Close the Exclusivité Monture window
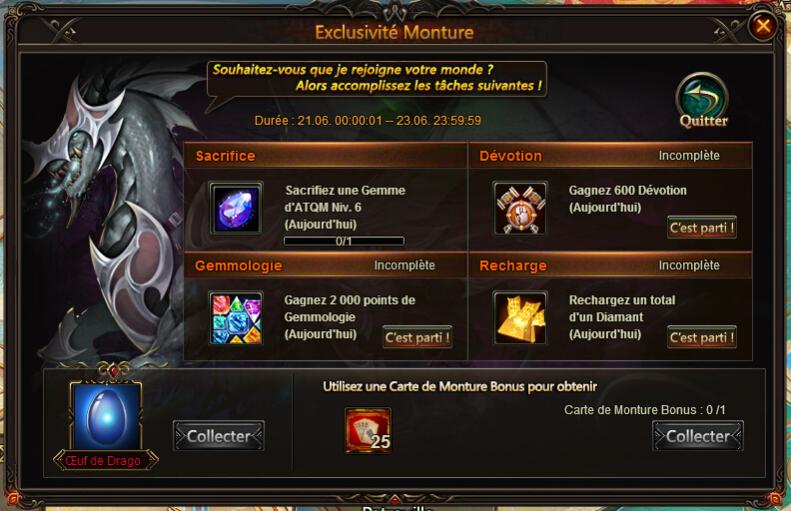This screenshot has height=511, width=791. point(762,25)
